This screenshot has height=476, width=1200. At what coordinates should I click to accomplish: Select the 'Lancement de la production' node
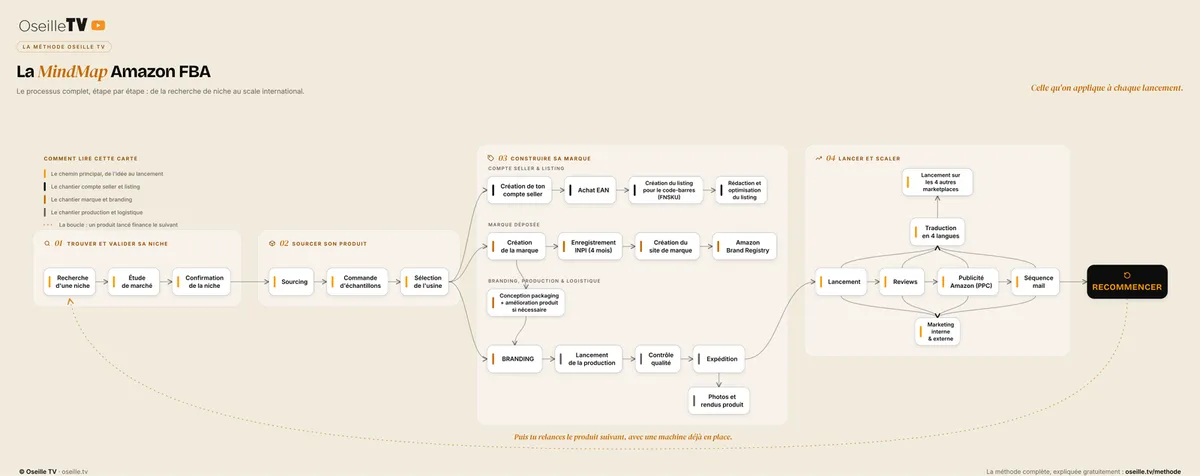coord(589,358)
